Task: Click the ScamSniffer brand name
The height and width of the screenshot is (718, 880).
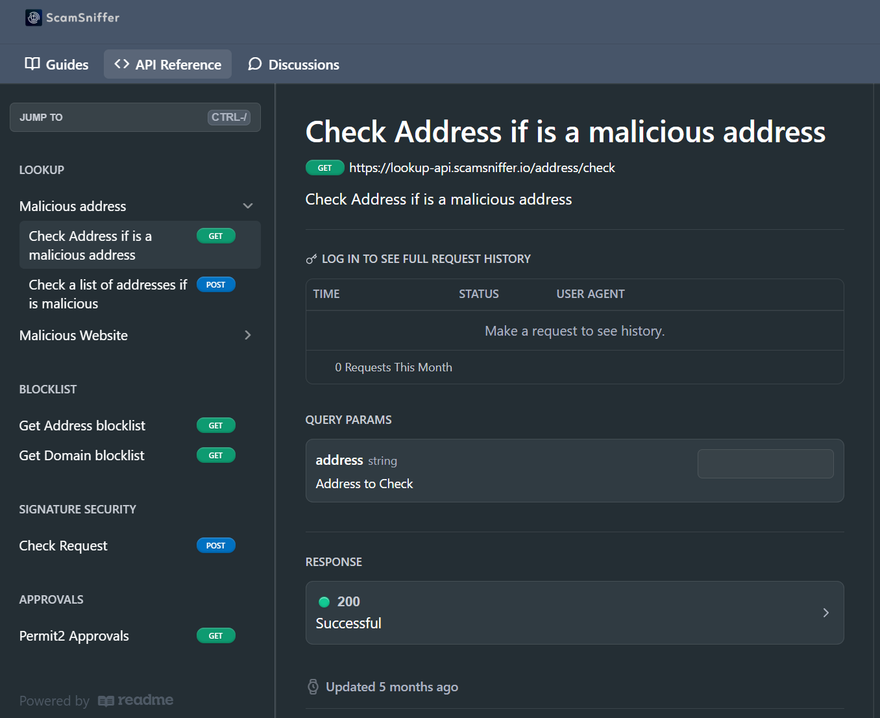Action: pyautogui.click(x=83, y=17)
